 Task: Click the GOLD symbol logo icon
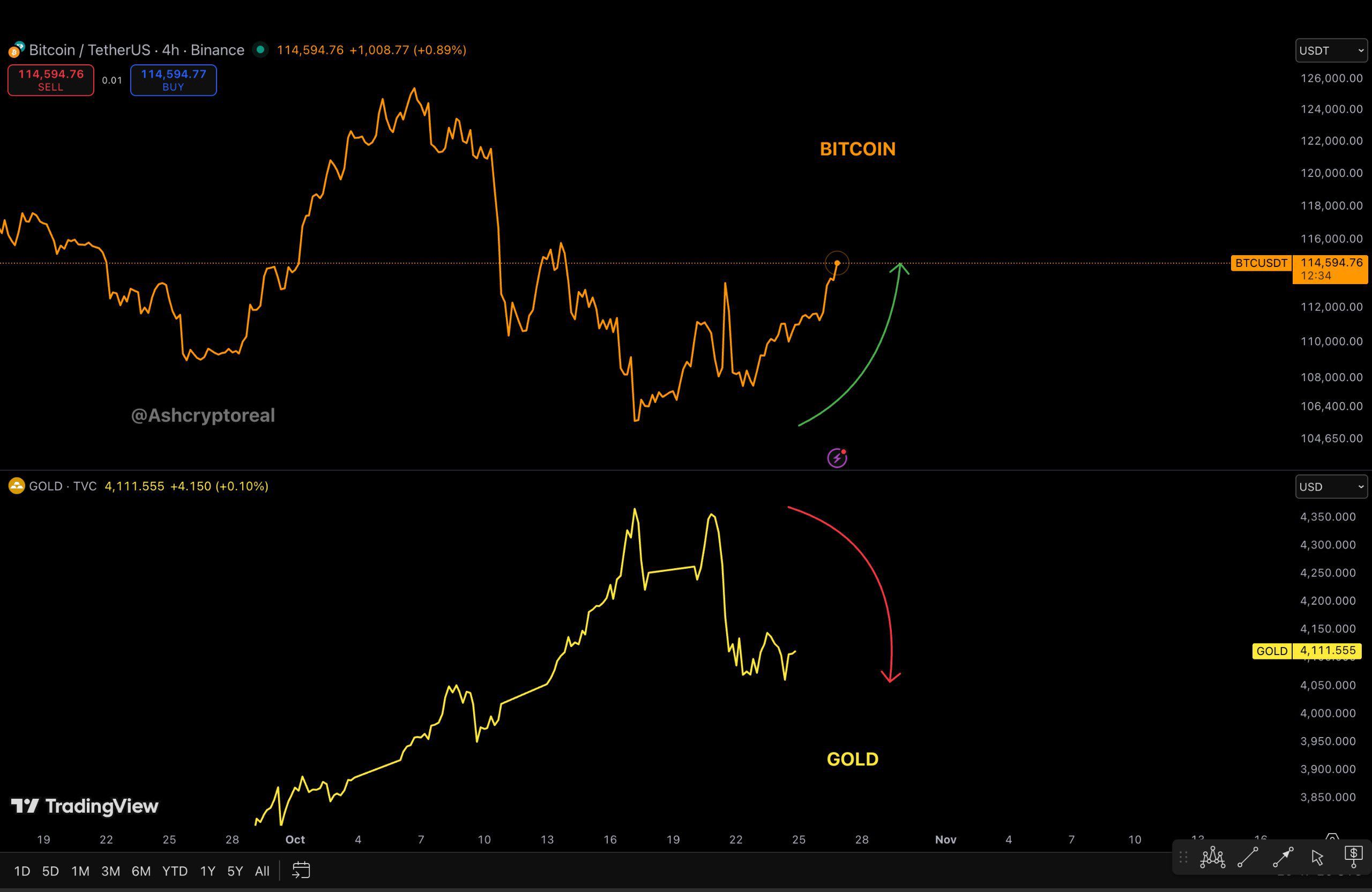(x=16, y=486)
